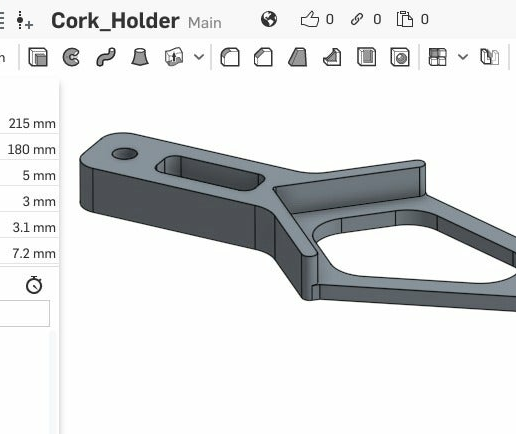This screenshot has height=434, width=516.
Task: Click the thumbs-up like icon
Action: 310,19
